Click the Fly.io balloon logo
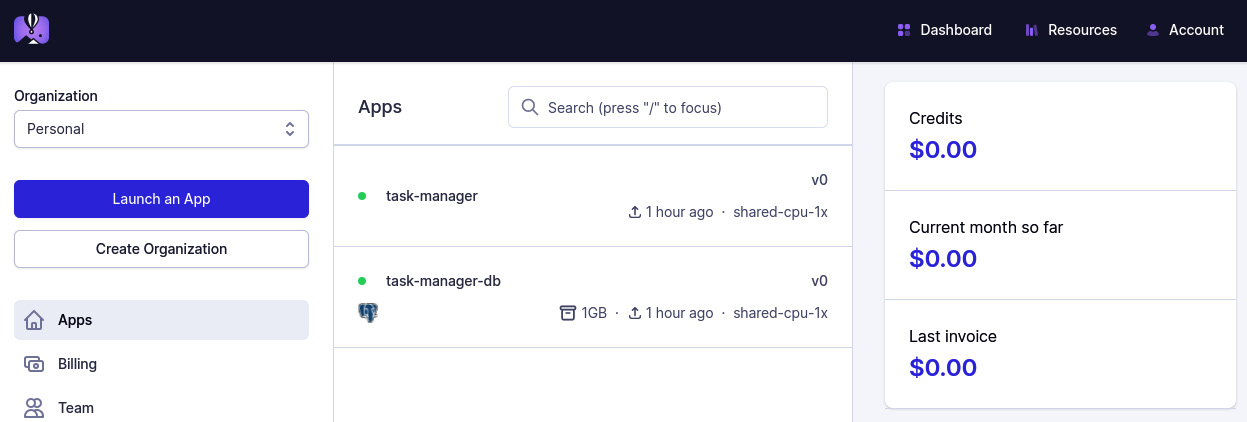 tap(32, 30)
